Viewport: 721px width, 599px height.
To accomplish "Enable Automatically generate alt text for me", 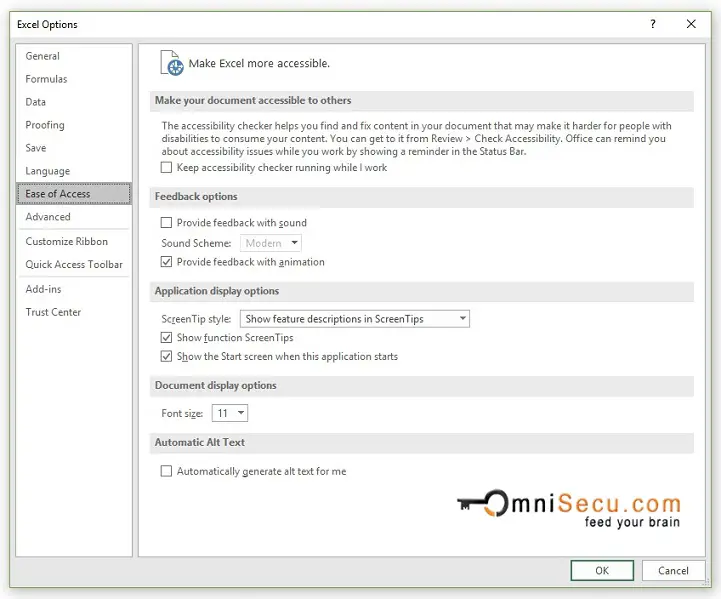I will (x=166, y=471).
